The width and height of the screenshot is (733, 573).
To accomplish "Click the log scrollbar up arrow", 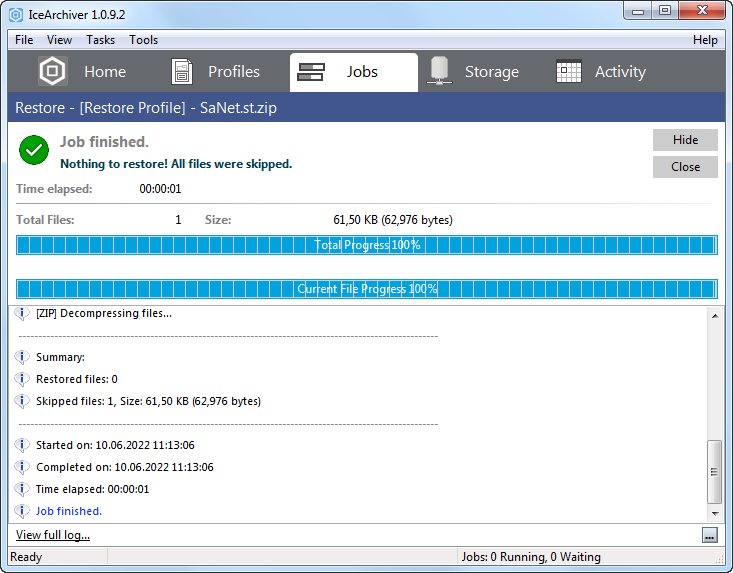I will (715, 316).
